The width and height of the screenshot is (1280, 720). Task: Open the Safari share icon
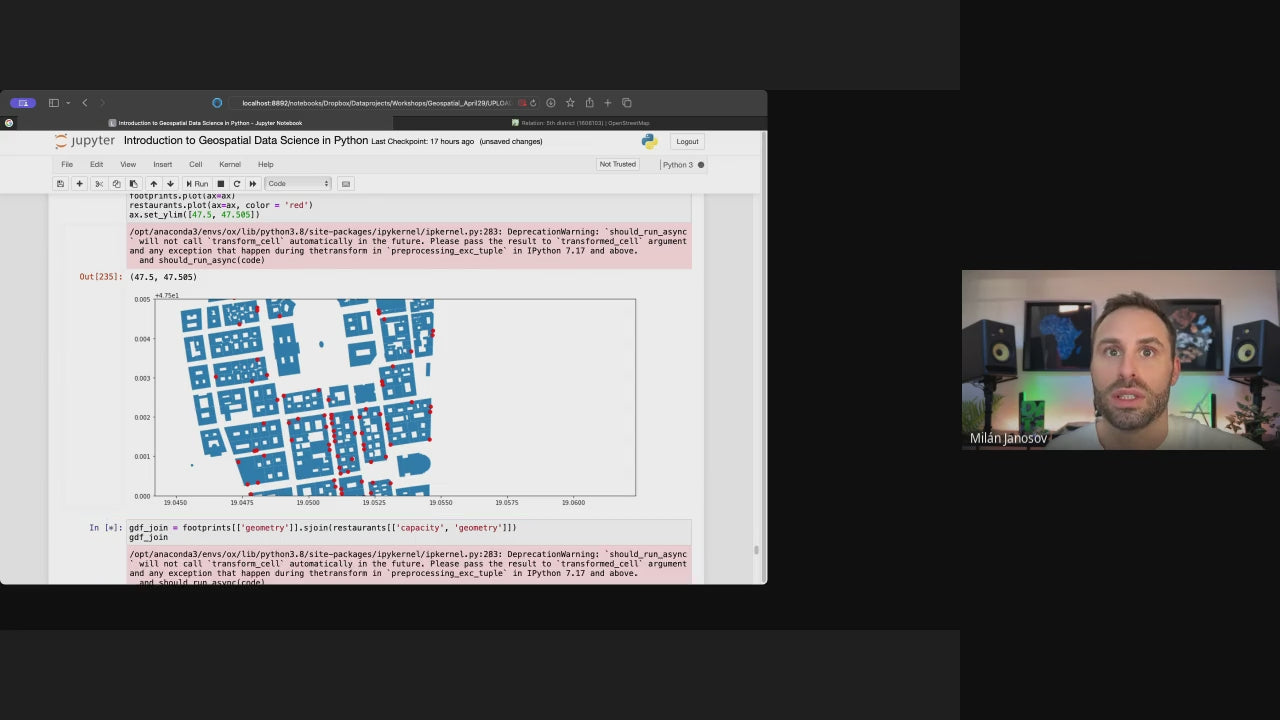coord(589,103)
